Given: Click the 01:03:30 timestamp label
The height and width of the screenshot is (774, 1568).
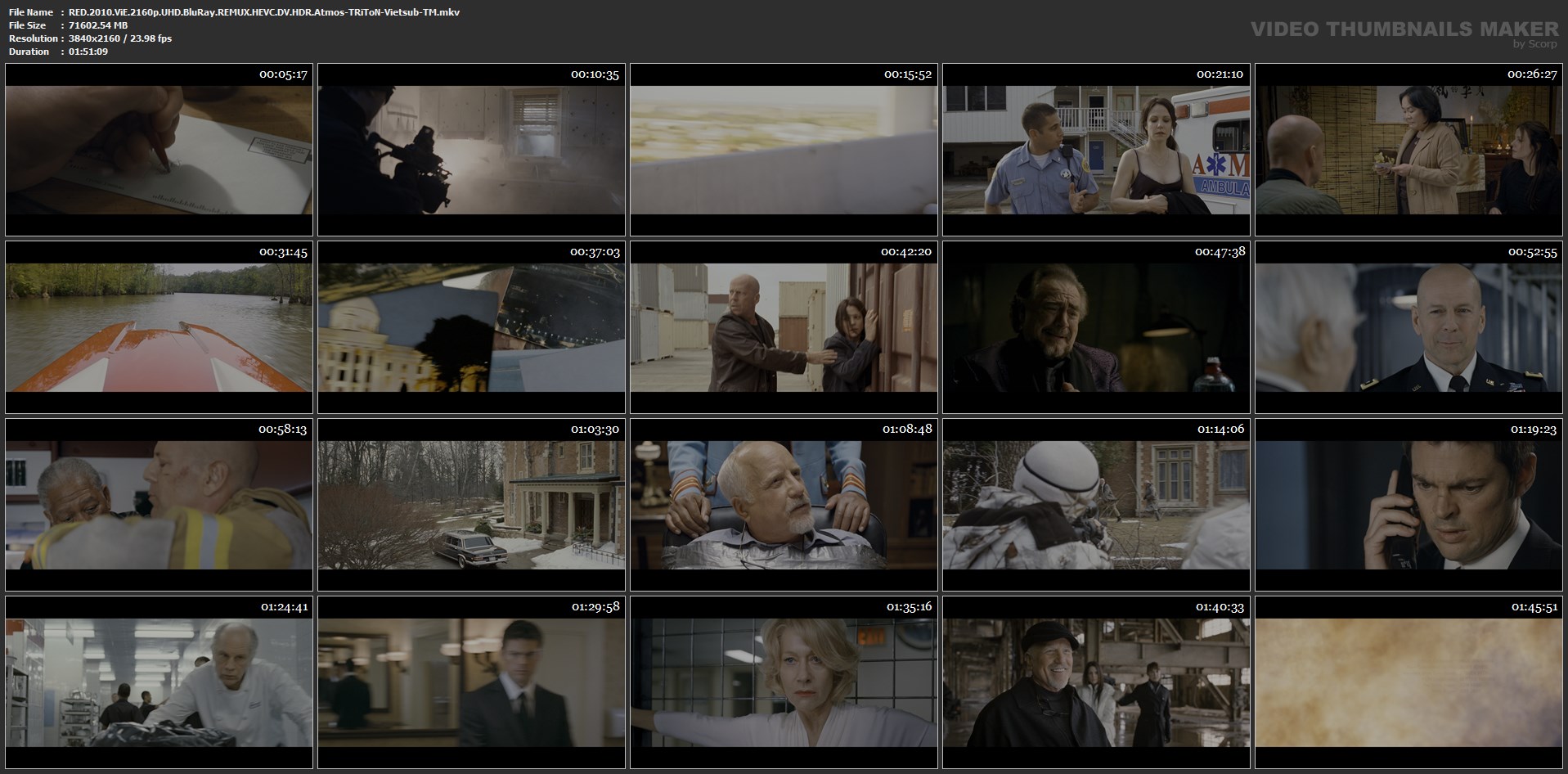Looking at the screenshot, I should click(x=595, y=430).
